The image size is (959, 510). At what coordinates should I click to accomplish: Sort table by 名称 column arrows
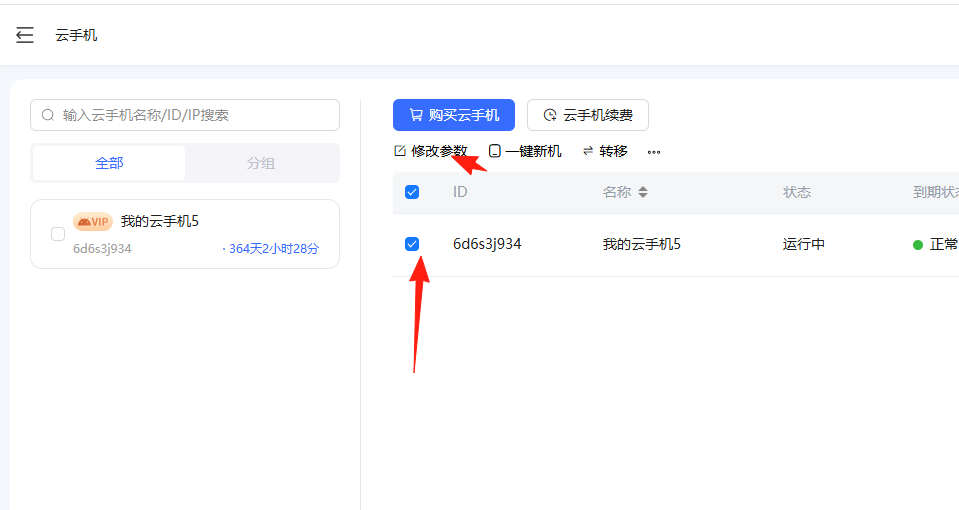[x=643, y=192]
